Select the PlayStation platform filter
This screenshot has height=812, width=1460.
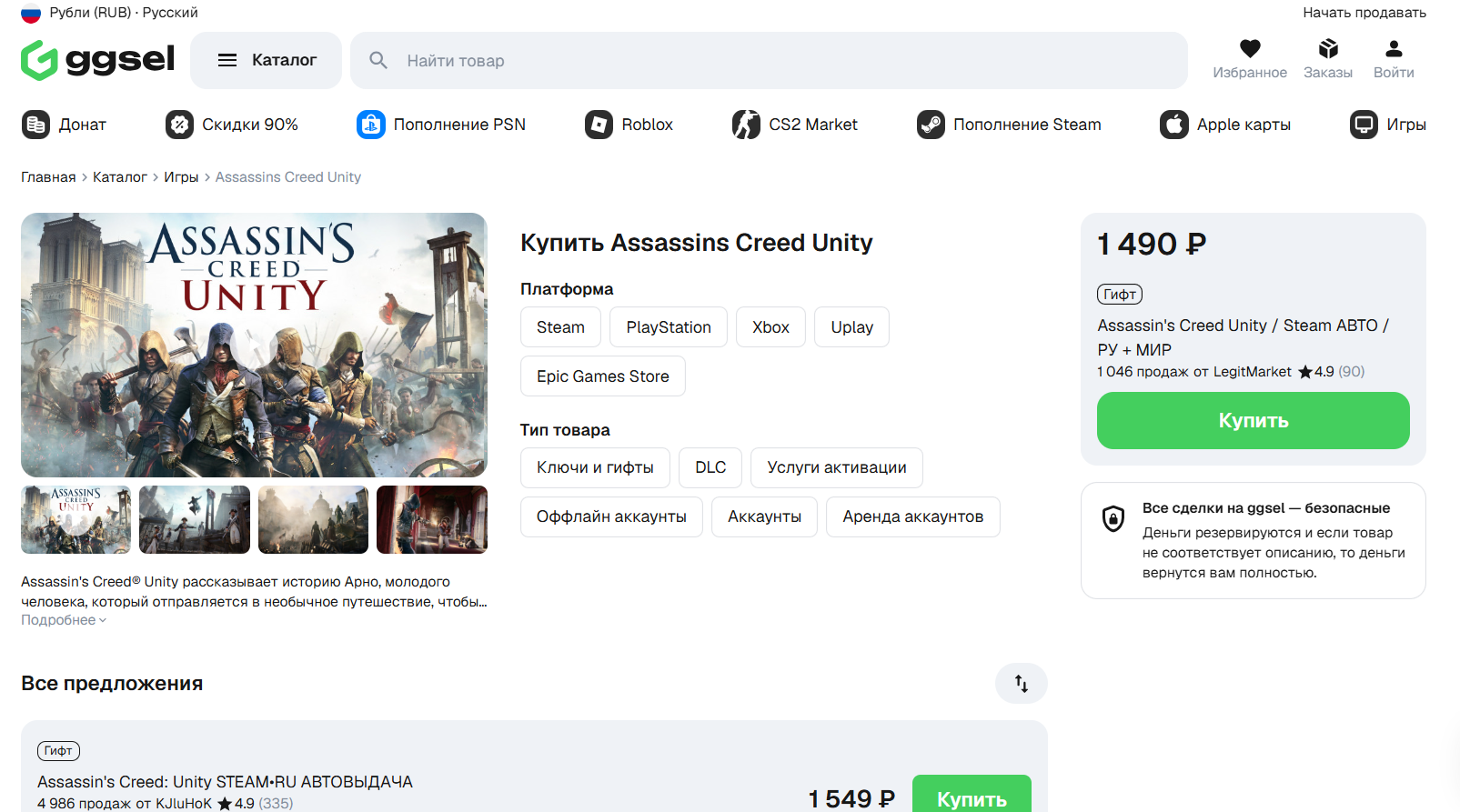pyautogui.click(x=669, y=327)
